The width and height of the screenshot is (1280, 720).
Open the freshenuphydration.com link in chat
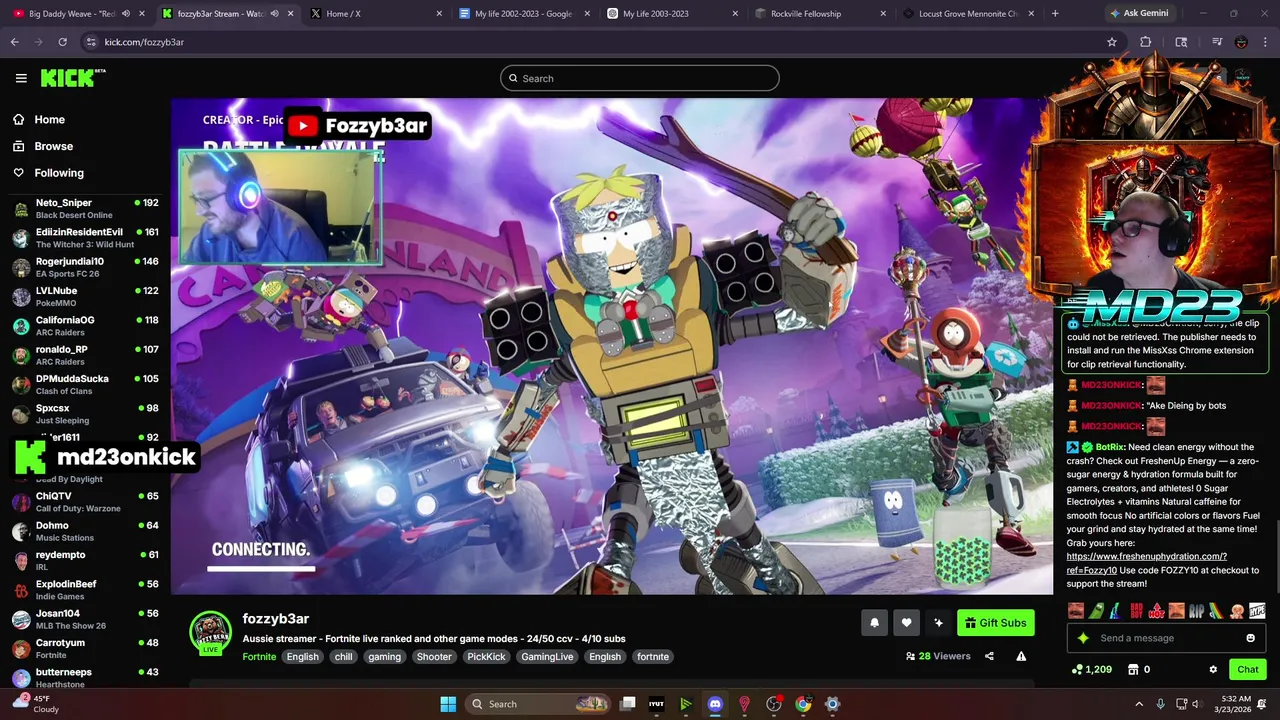click(x=1146, y=563)
